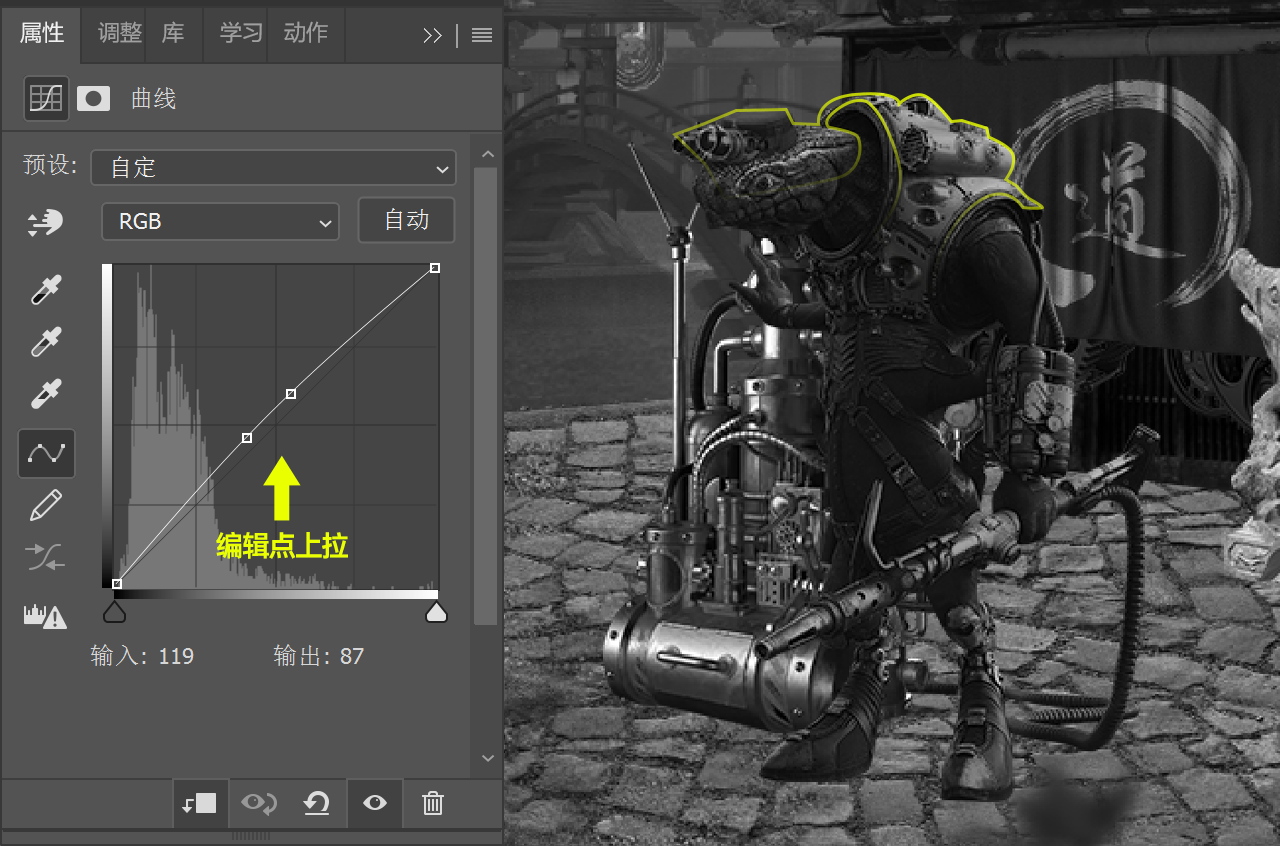Select the top-right curve endpoint
The height and width of the screenshot is (846, 1280).
(435, 268)
